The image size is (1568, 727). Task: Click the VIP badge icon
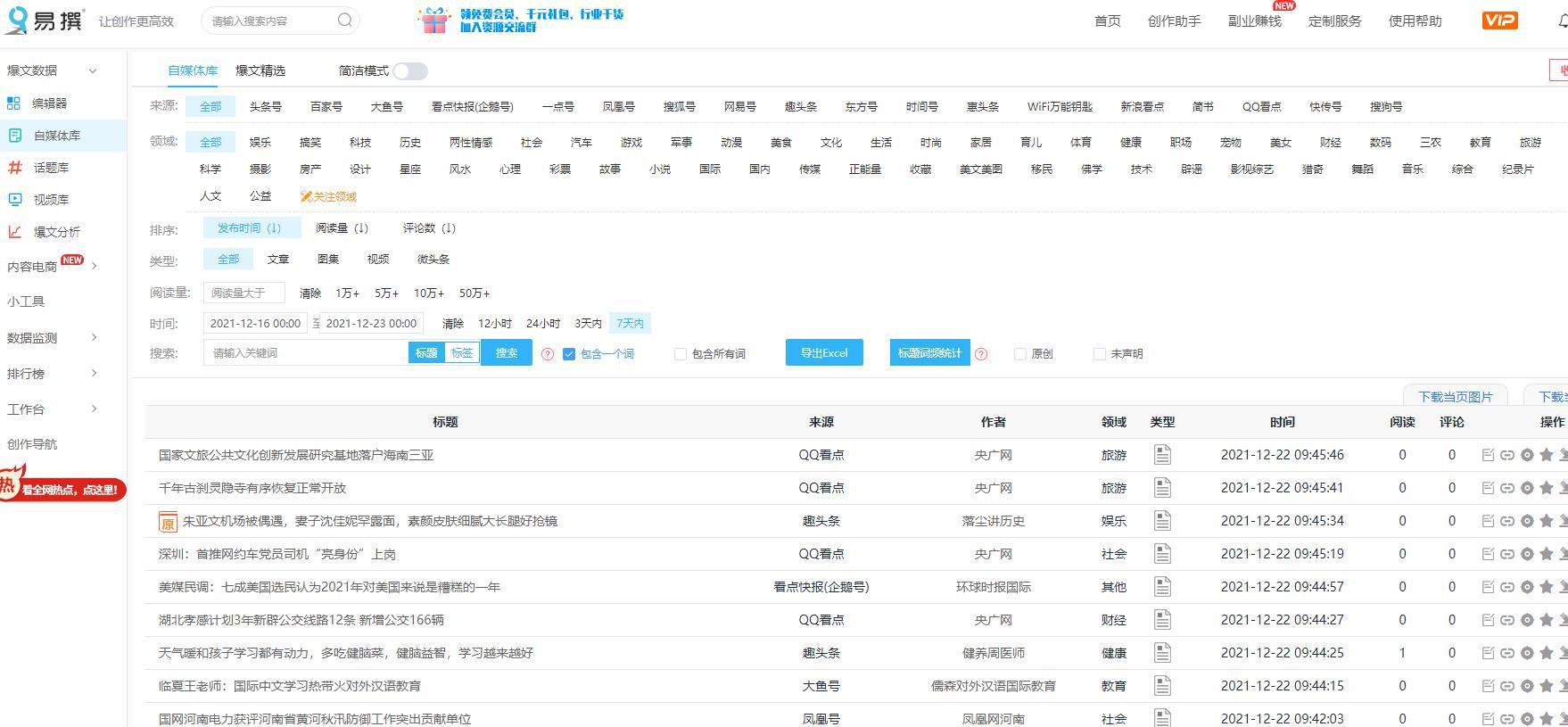[1499, 21]
